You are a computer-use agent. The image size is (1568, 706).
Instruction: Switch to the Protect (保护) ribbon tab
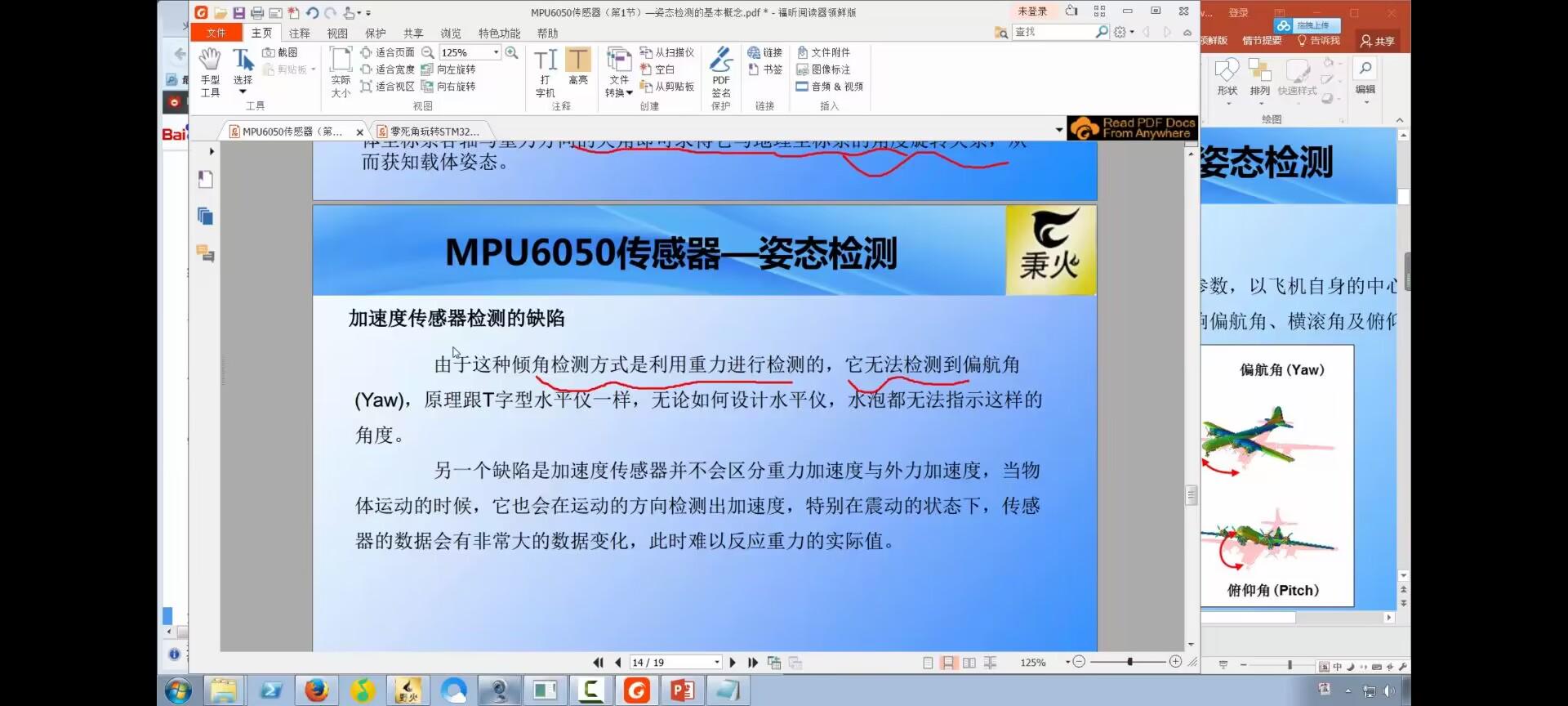[x=376, y=34]
